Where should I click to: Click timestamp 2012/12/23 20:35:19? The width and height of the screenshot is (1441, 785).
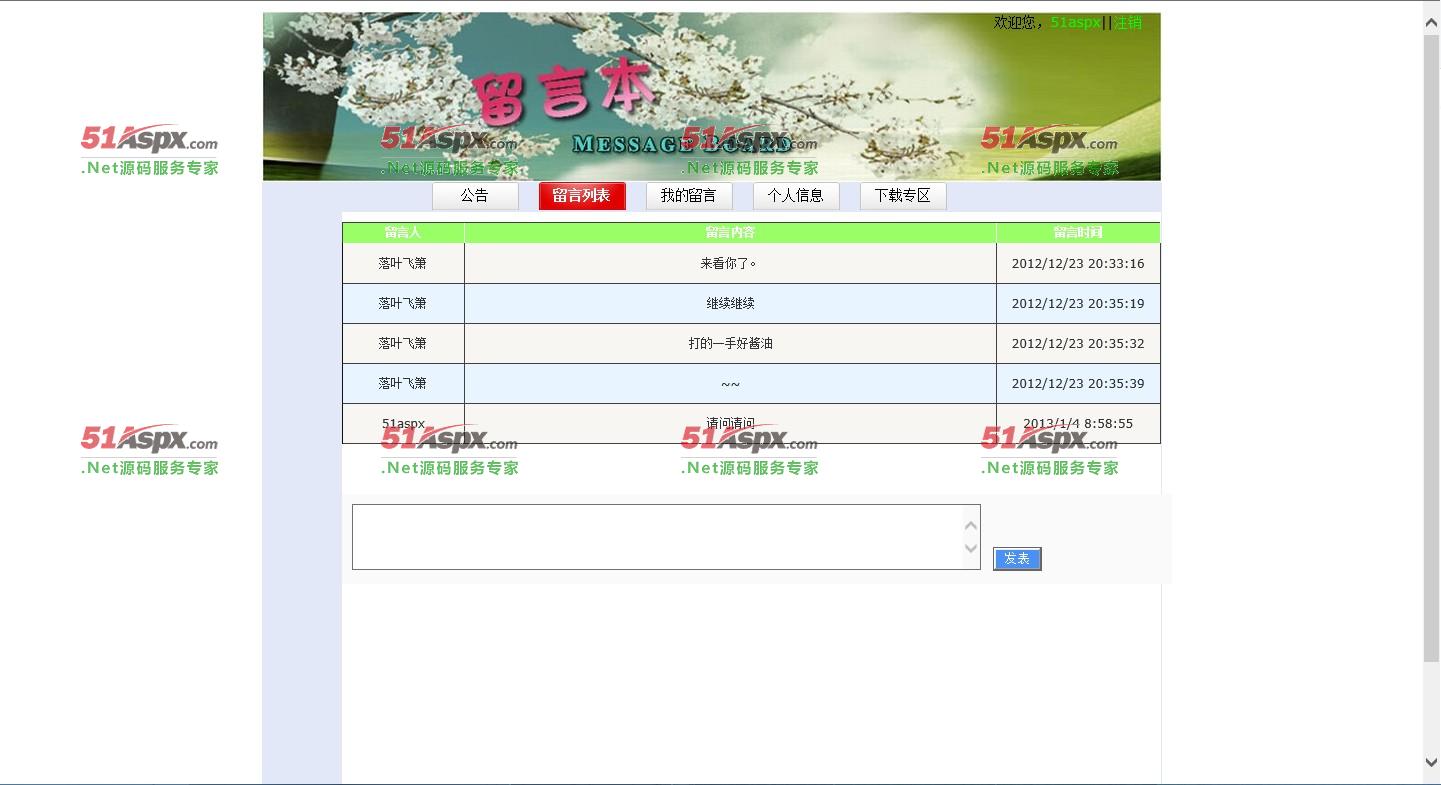point(1078,303)
